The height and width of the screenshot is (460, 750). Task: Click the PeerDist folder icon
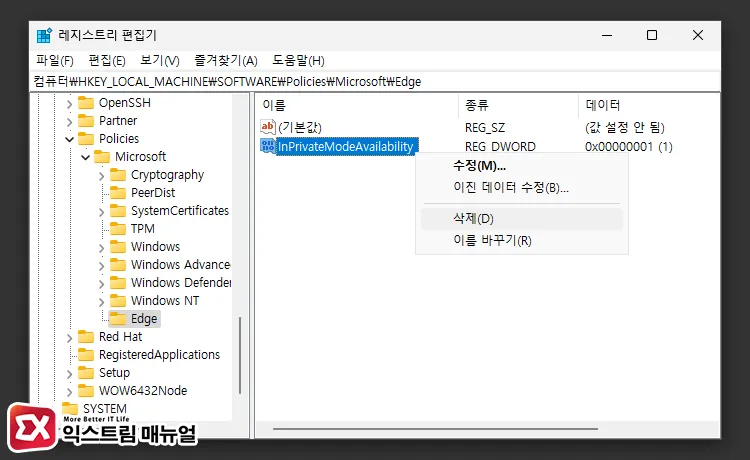pos(118,193)
